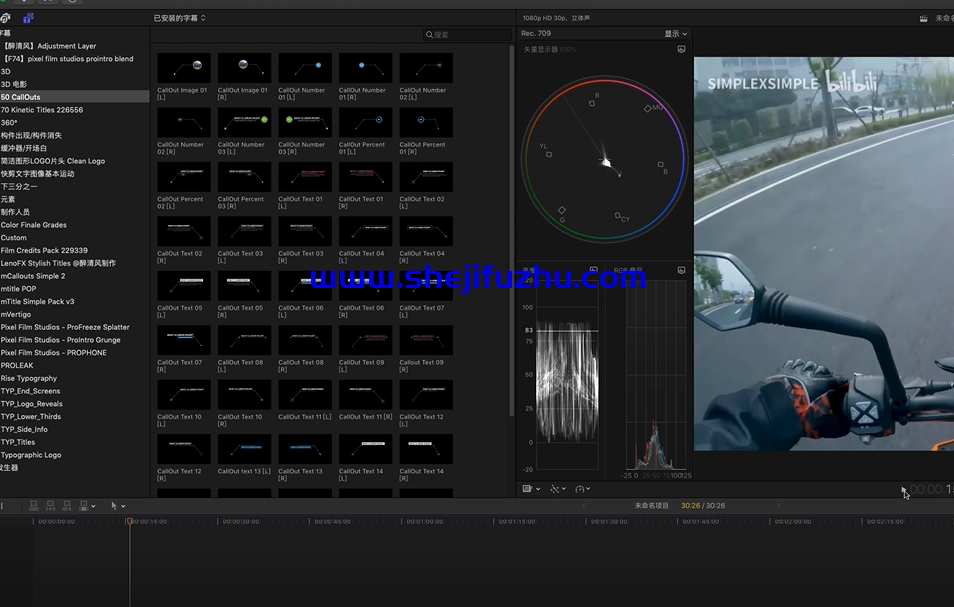Select Typographic Logo category
Image resolution: width=954 pixels, height=607 pixels.
coord(74,454)
